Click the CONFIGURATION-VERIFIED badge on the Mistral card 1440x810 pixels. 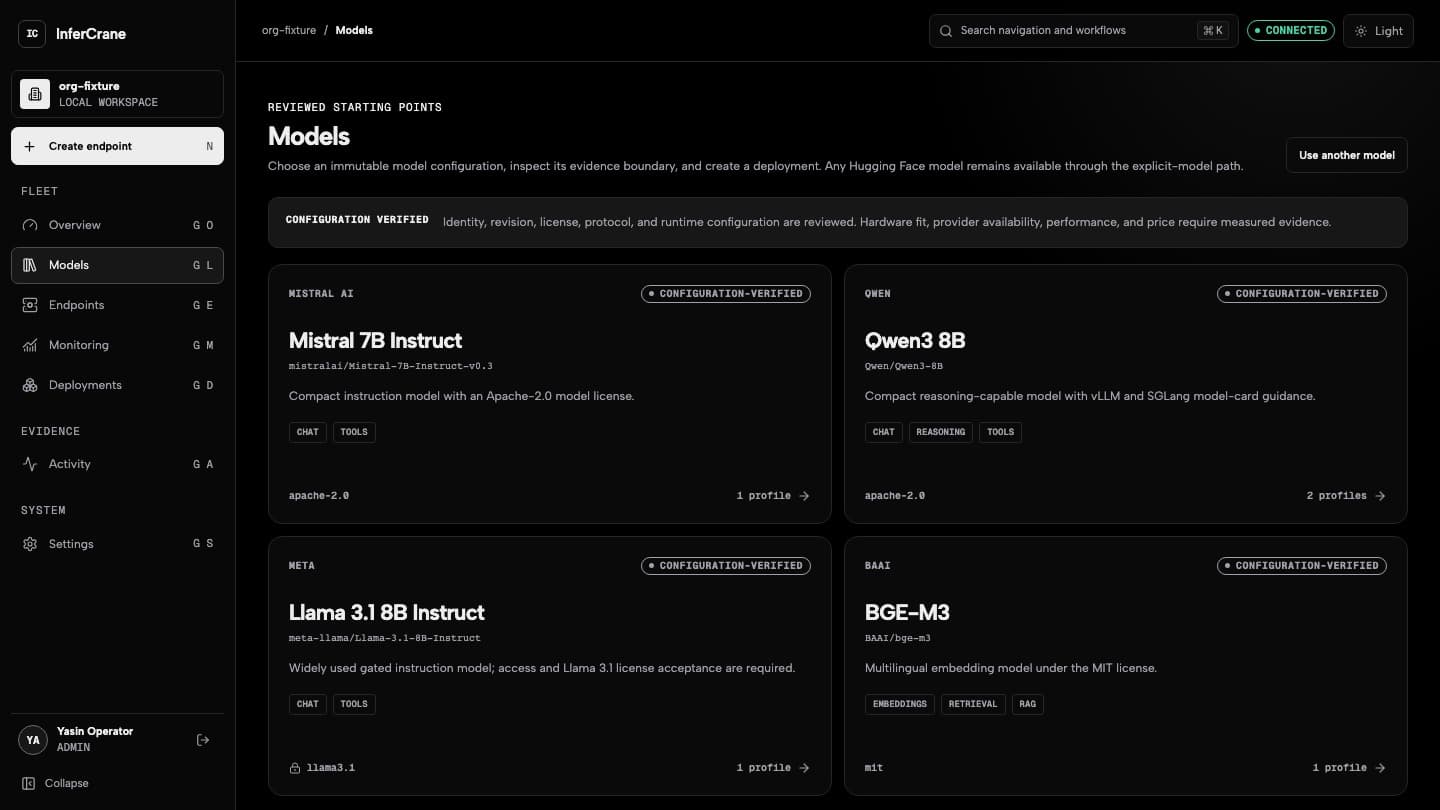[726, 294]
